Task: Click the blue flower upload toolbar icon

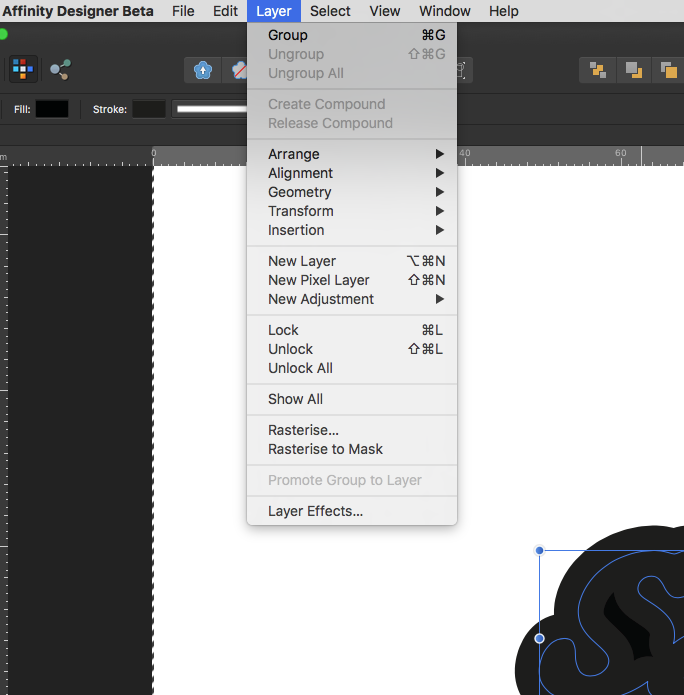Action: [x=203, y=70]
